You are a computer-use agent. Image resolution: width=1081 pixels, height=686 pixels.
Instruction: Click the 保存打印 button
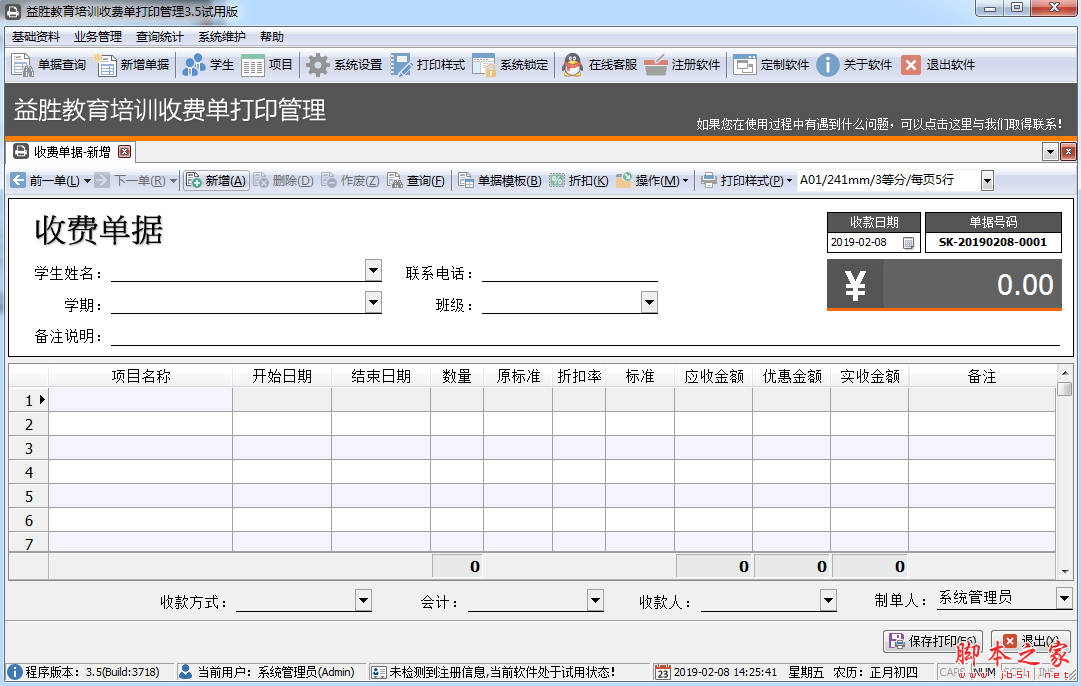click(x=932, y=641)
